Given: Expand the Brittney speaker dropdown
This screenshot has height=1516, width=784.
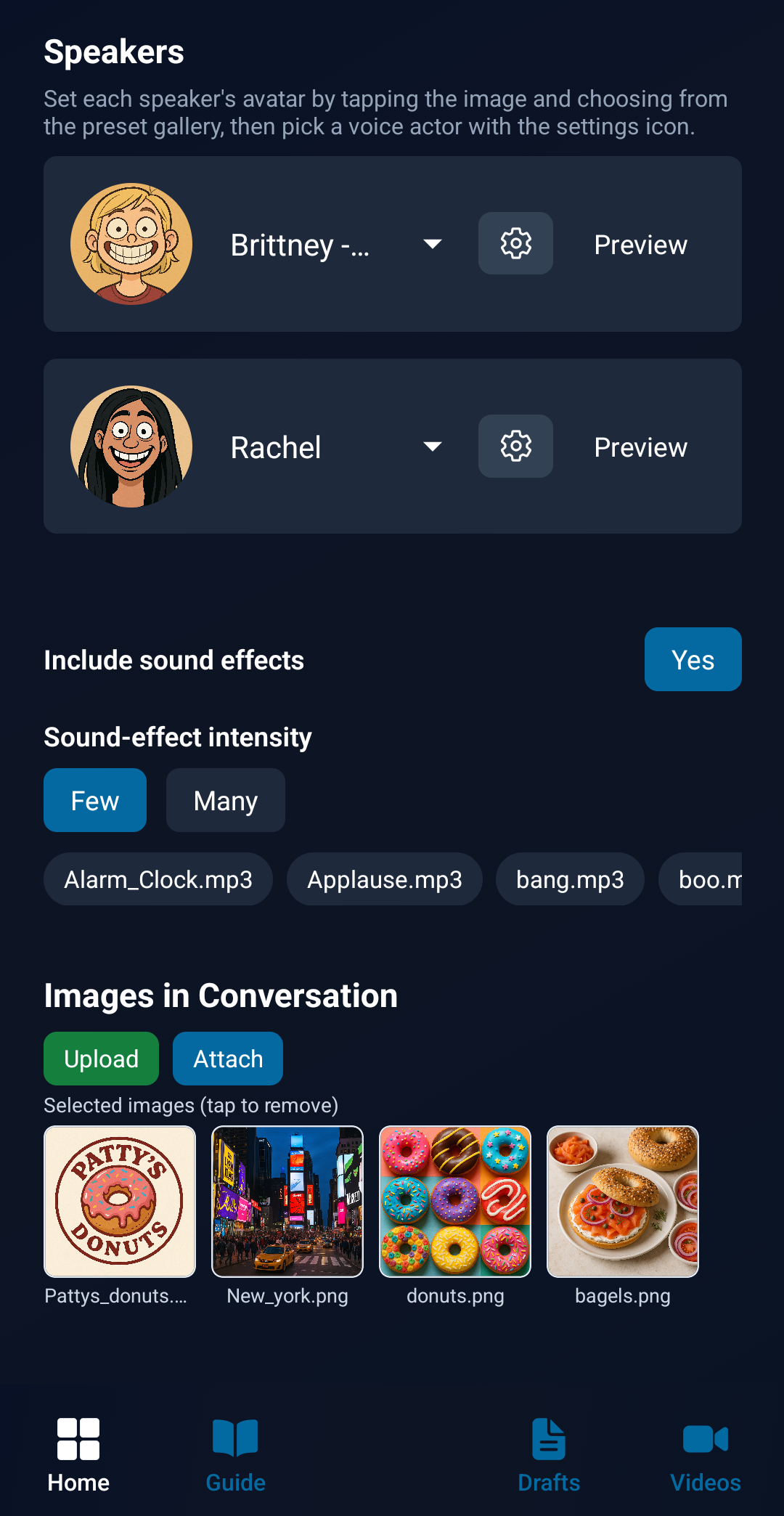Looking at the screenshot, I should coord(433,244).
